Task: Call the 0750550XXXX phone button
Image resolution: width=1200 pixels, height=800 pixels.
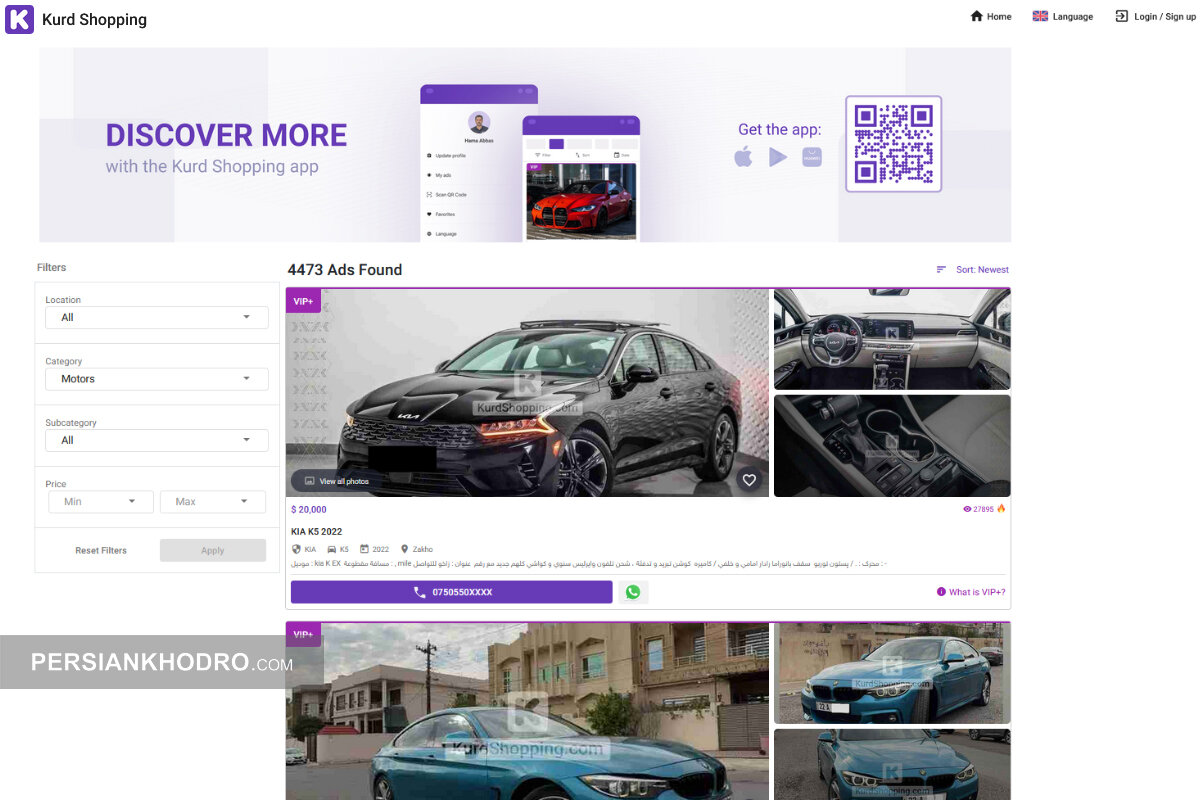Action: (451, 592)
